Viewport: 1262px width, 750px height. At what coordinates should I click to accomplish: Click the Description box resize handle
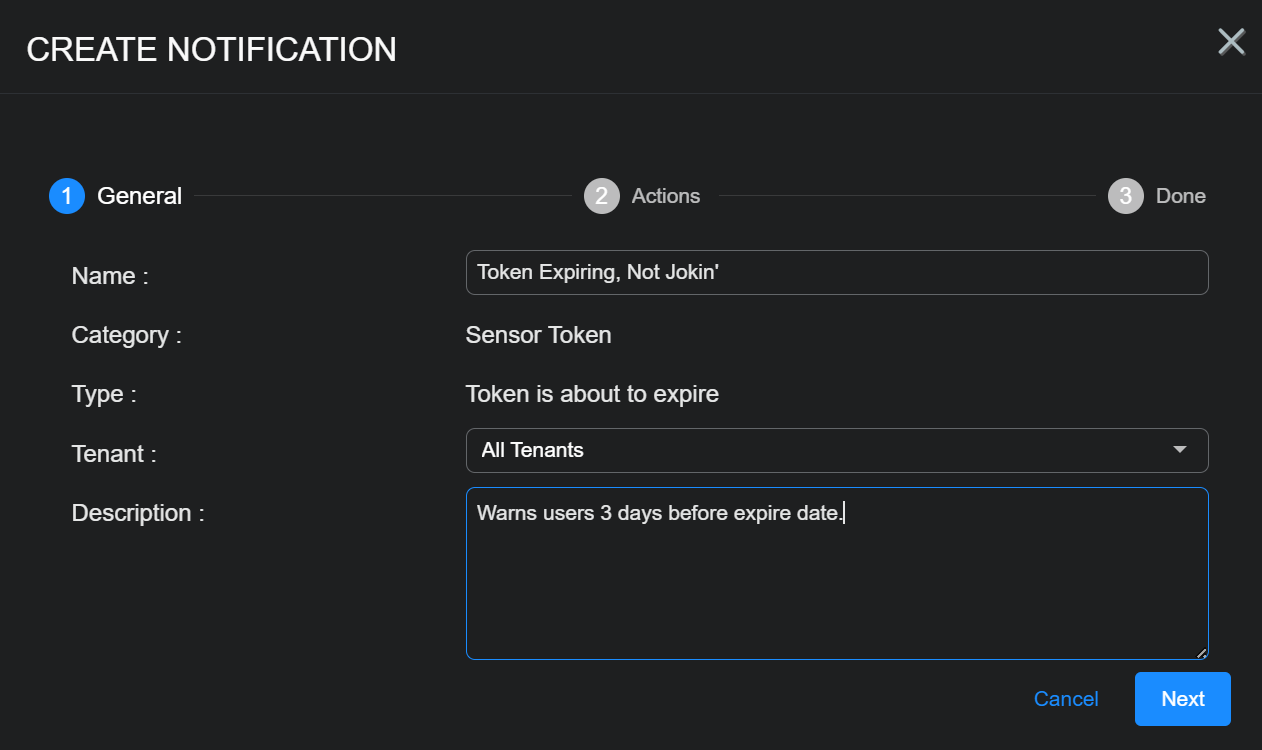coord(1201,653)
